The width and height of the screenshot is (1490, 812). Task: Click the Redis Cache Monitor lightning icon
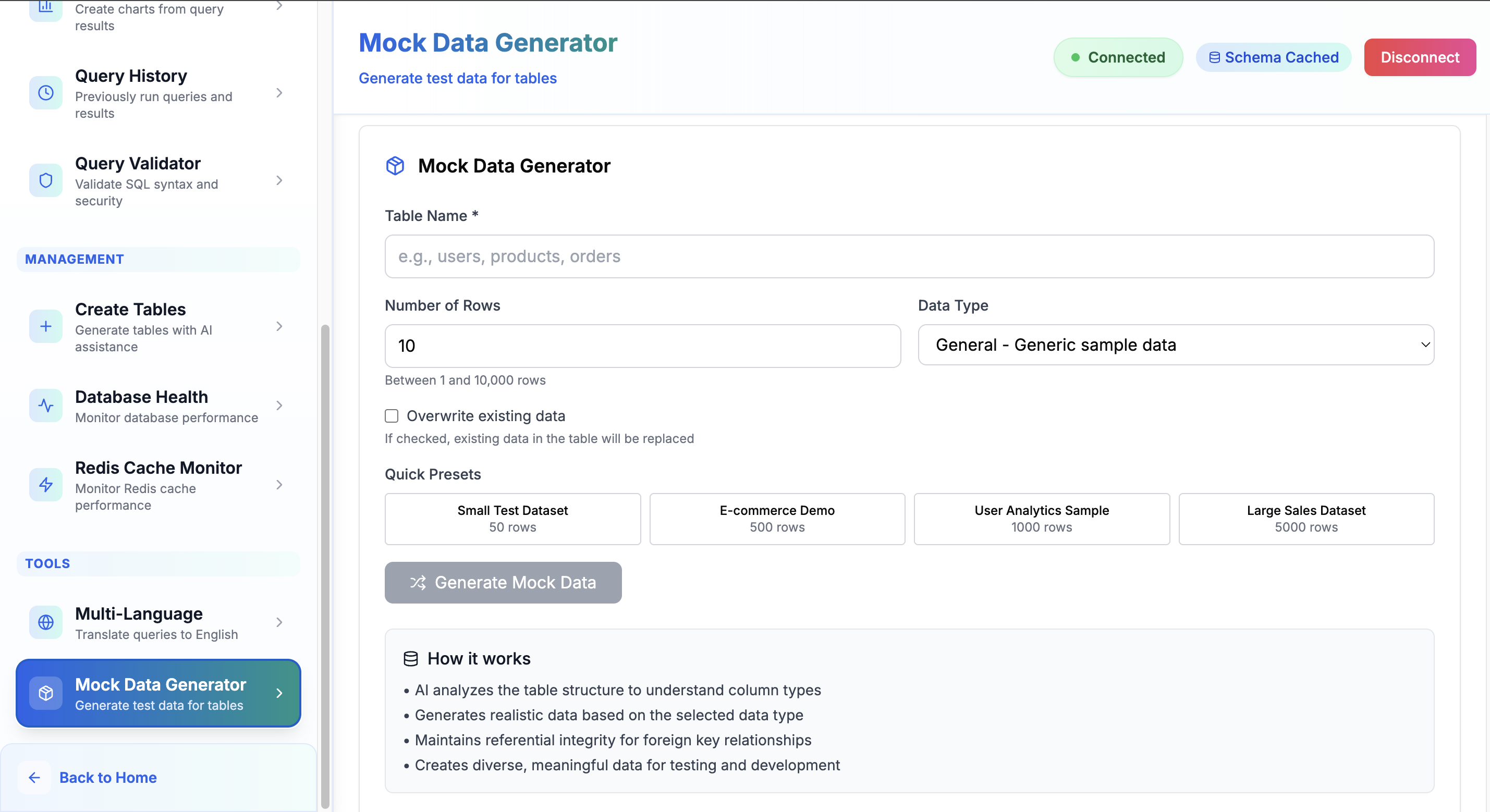(46, 485)
